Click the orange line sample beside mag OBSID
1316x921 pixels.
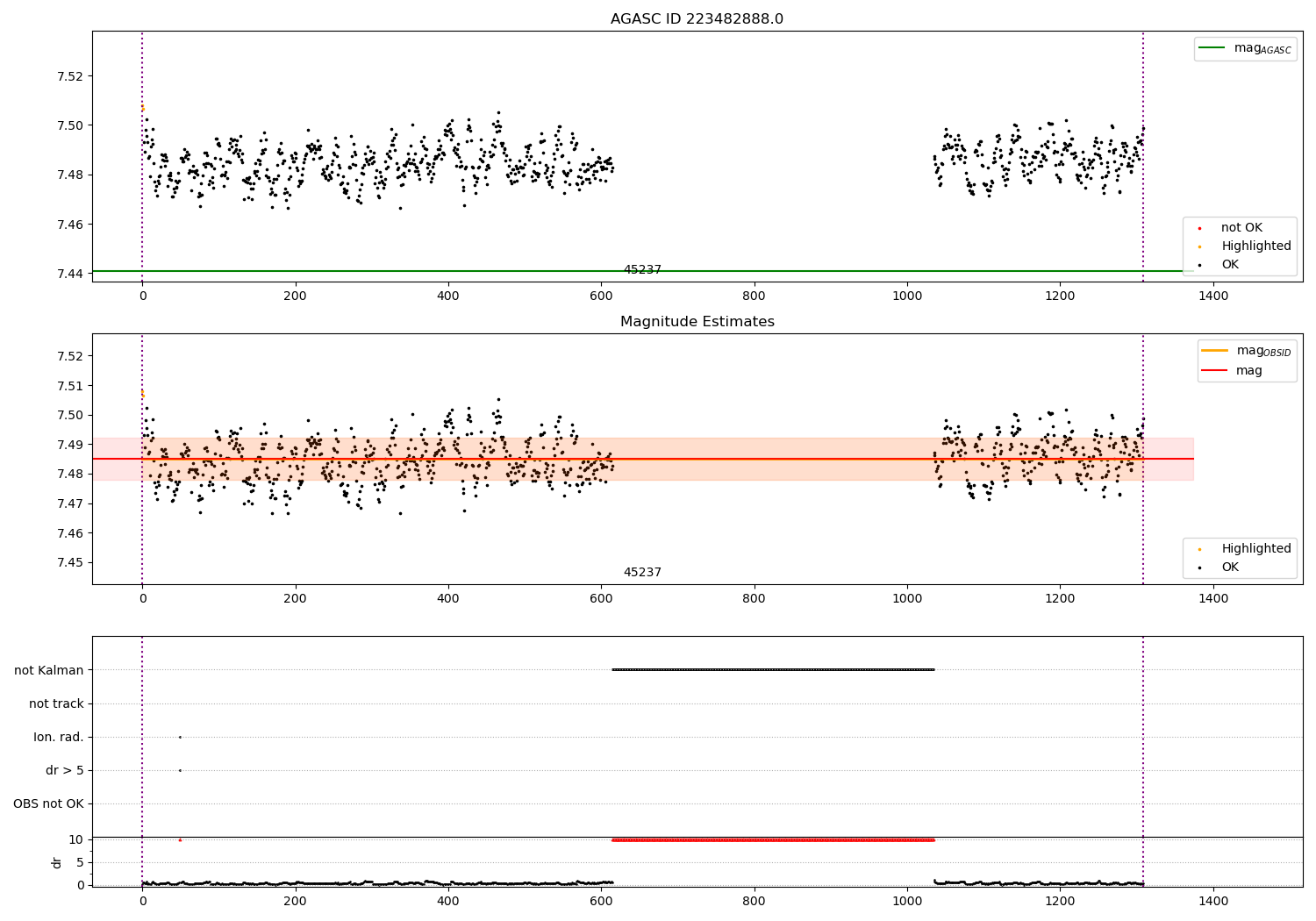1214,351
